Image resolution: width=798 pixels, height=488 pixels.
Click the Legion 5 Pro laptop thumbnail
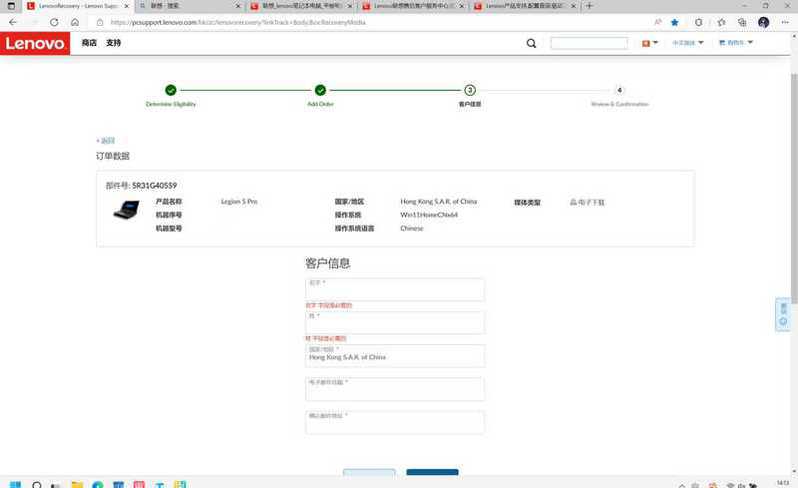pos(126,209)
